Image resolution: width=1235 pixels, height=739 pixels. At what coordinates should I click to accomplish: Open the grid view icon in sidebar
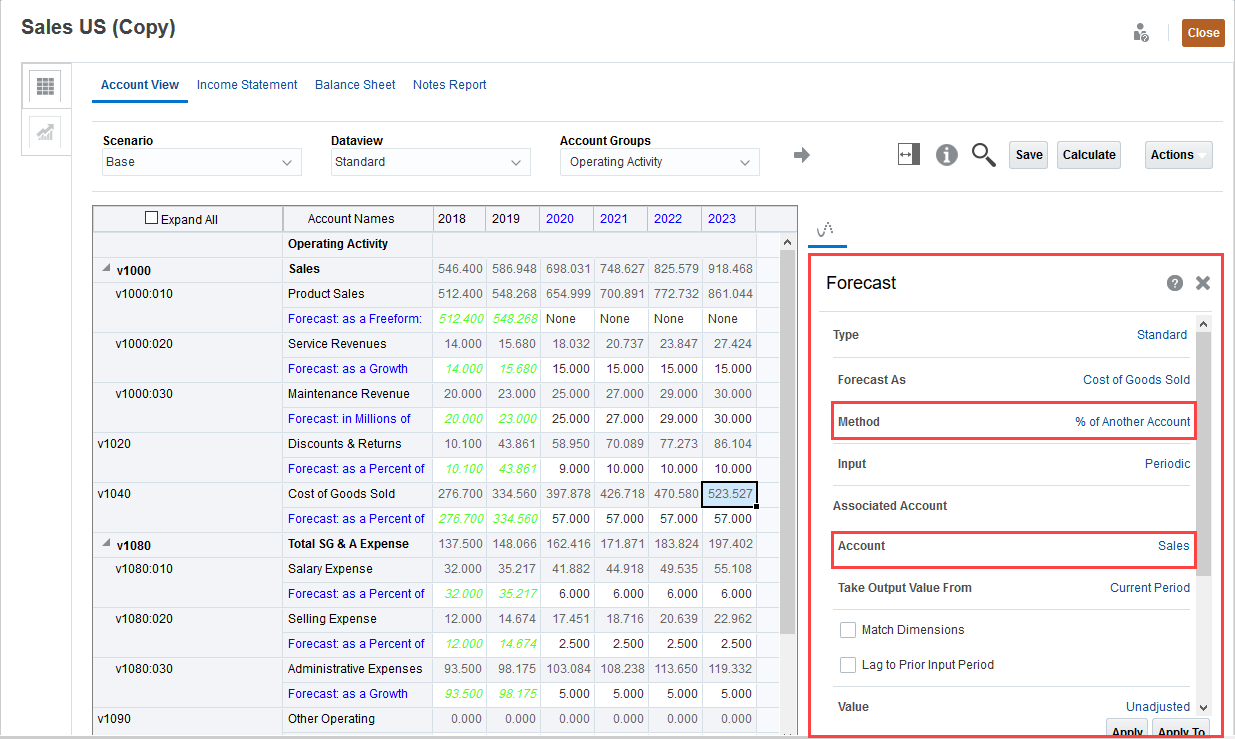45,86
